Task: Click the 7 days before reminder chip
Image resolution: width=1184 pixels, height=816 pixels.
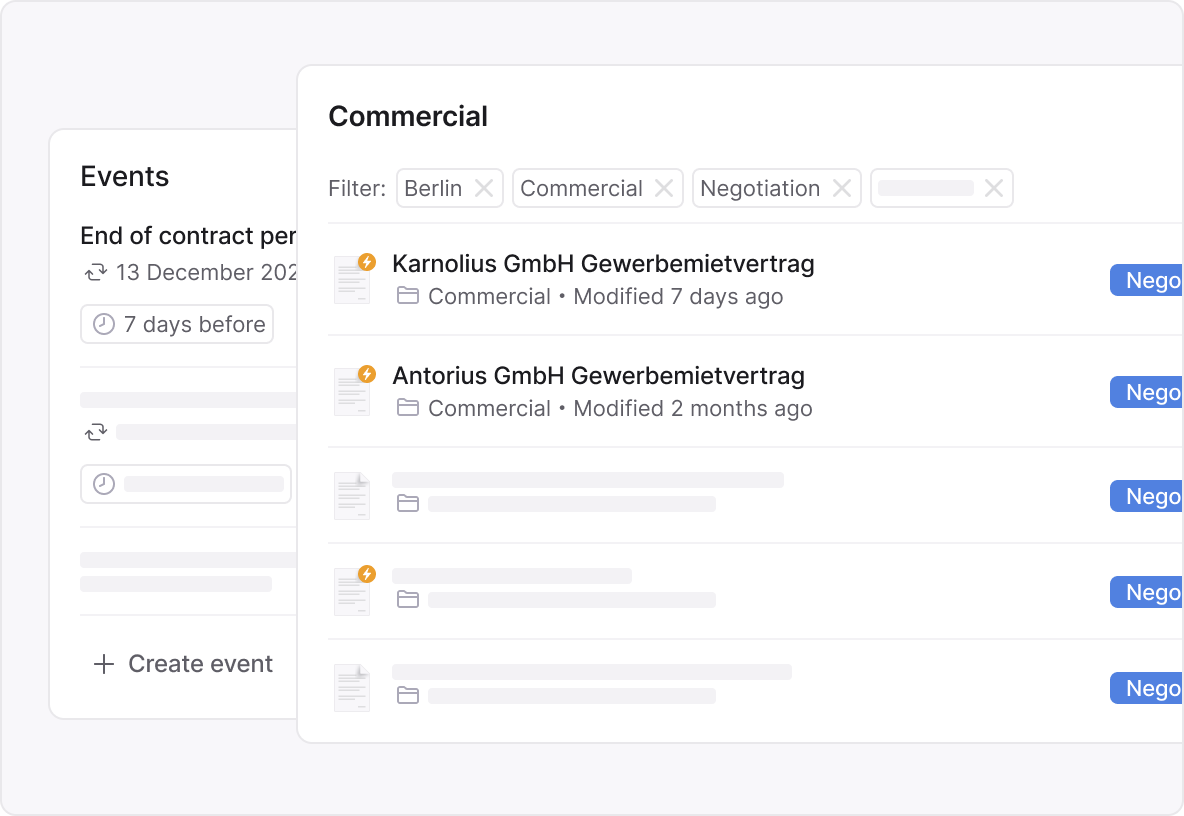Action: point(177,323)
